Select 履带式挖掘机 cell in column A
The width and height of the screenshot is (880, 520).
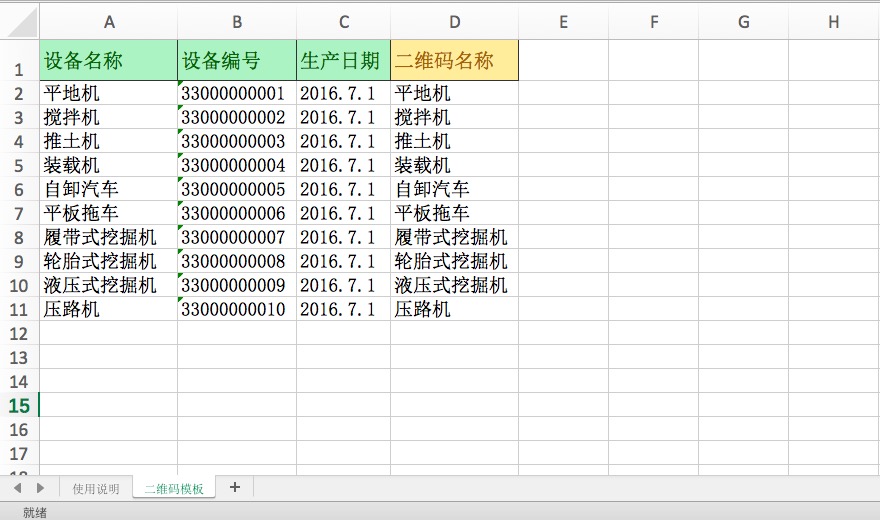tap(108, 237)
